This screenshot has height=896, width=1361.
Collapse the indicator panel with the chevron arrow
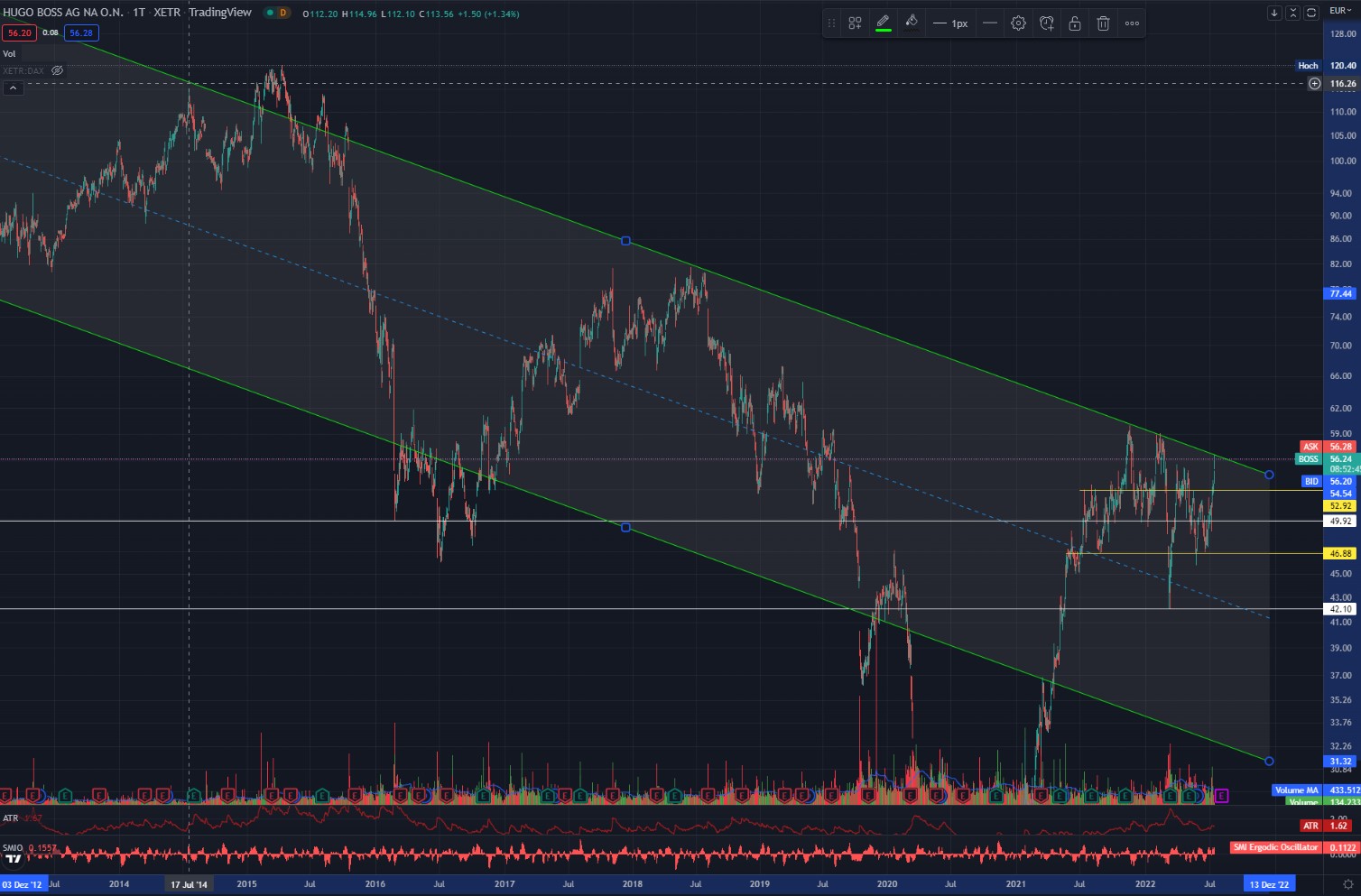13,88
